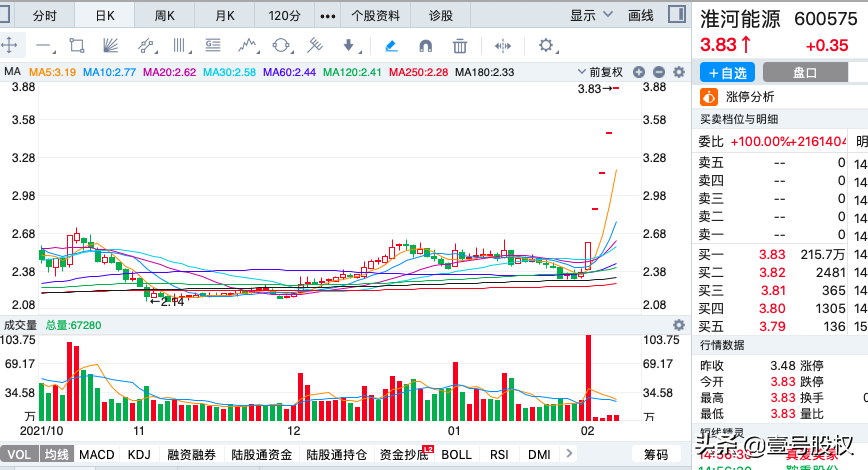Open drawing toolbar settings gear
This screenshot has height=470, width=868.
546,45
